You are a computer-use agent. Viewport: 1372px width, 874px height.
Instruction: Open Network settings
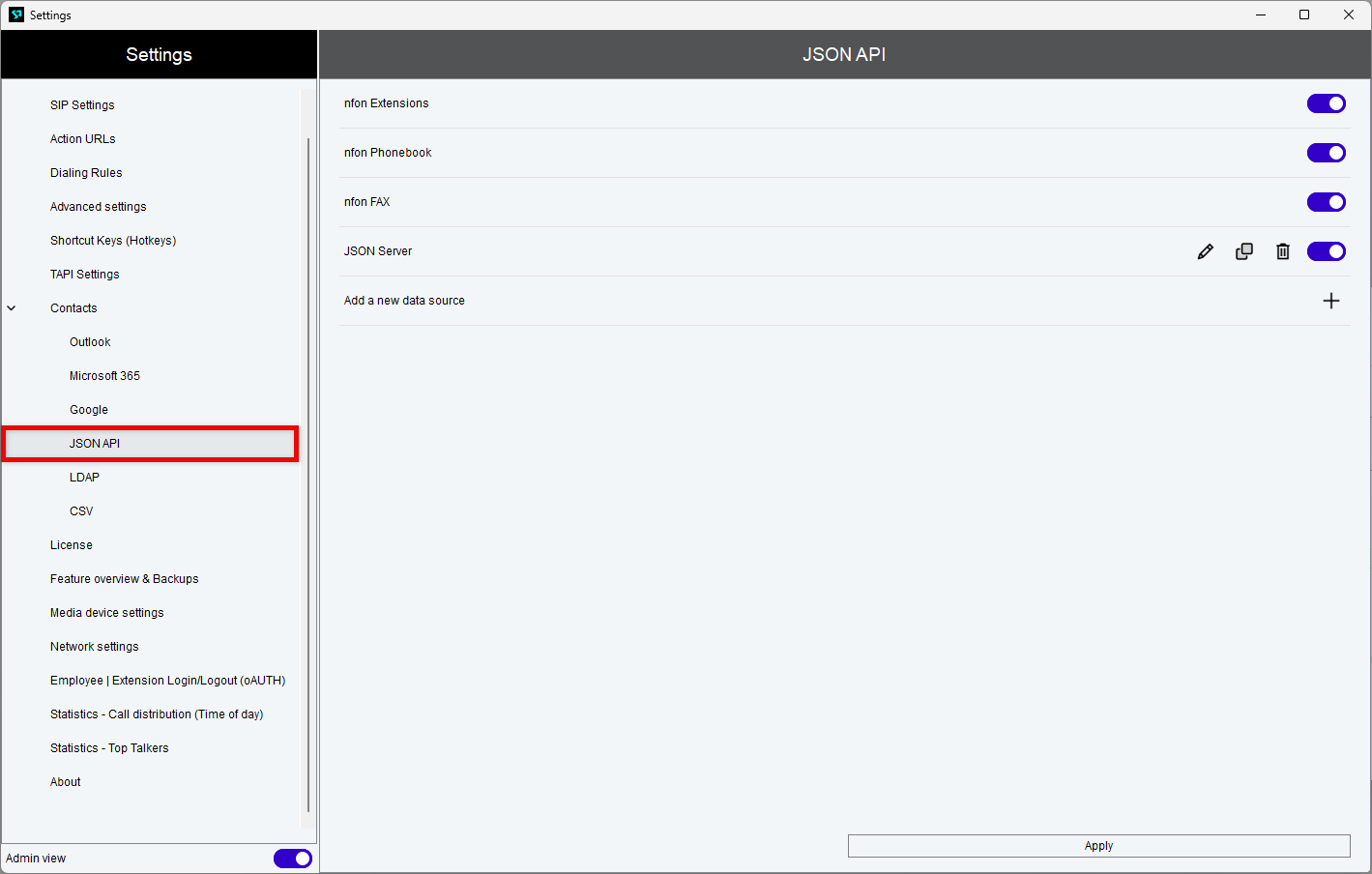[95, 647]
